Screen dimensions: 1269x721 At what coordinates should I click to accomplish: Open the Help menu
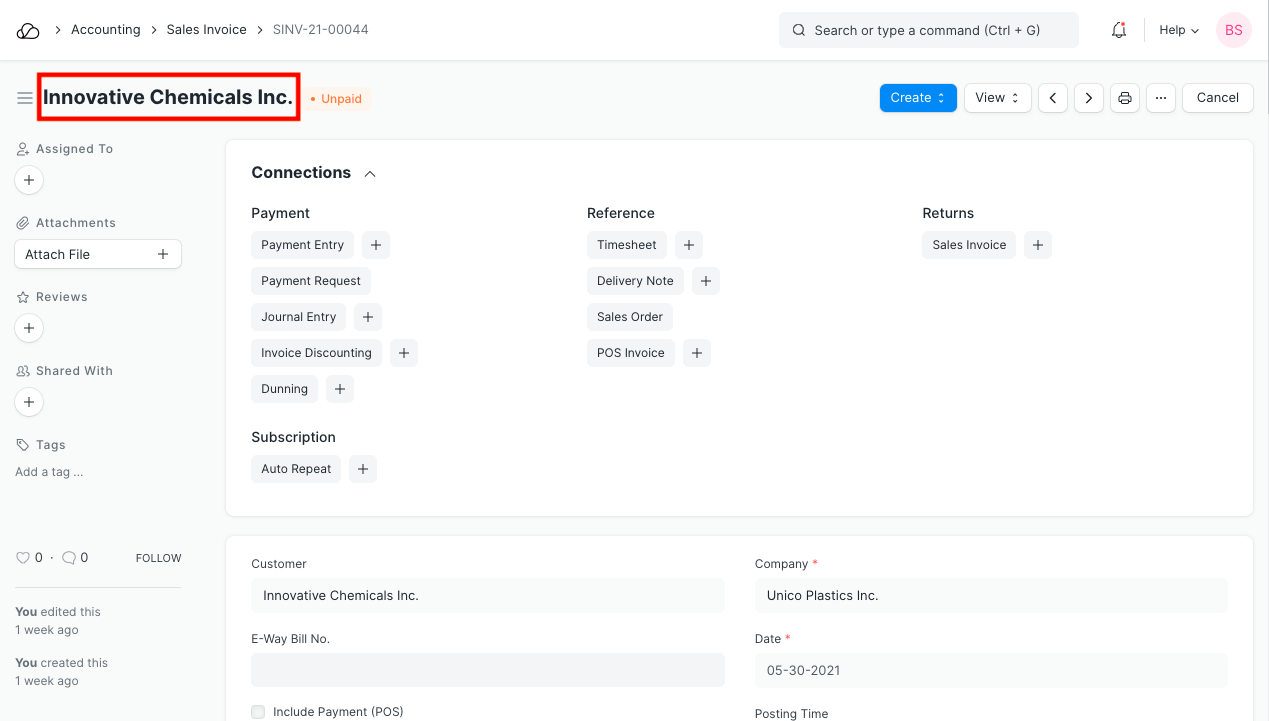coord(1178,30)
